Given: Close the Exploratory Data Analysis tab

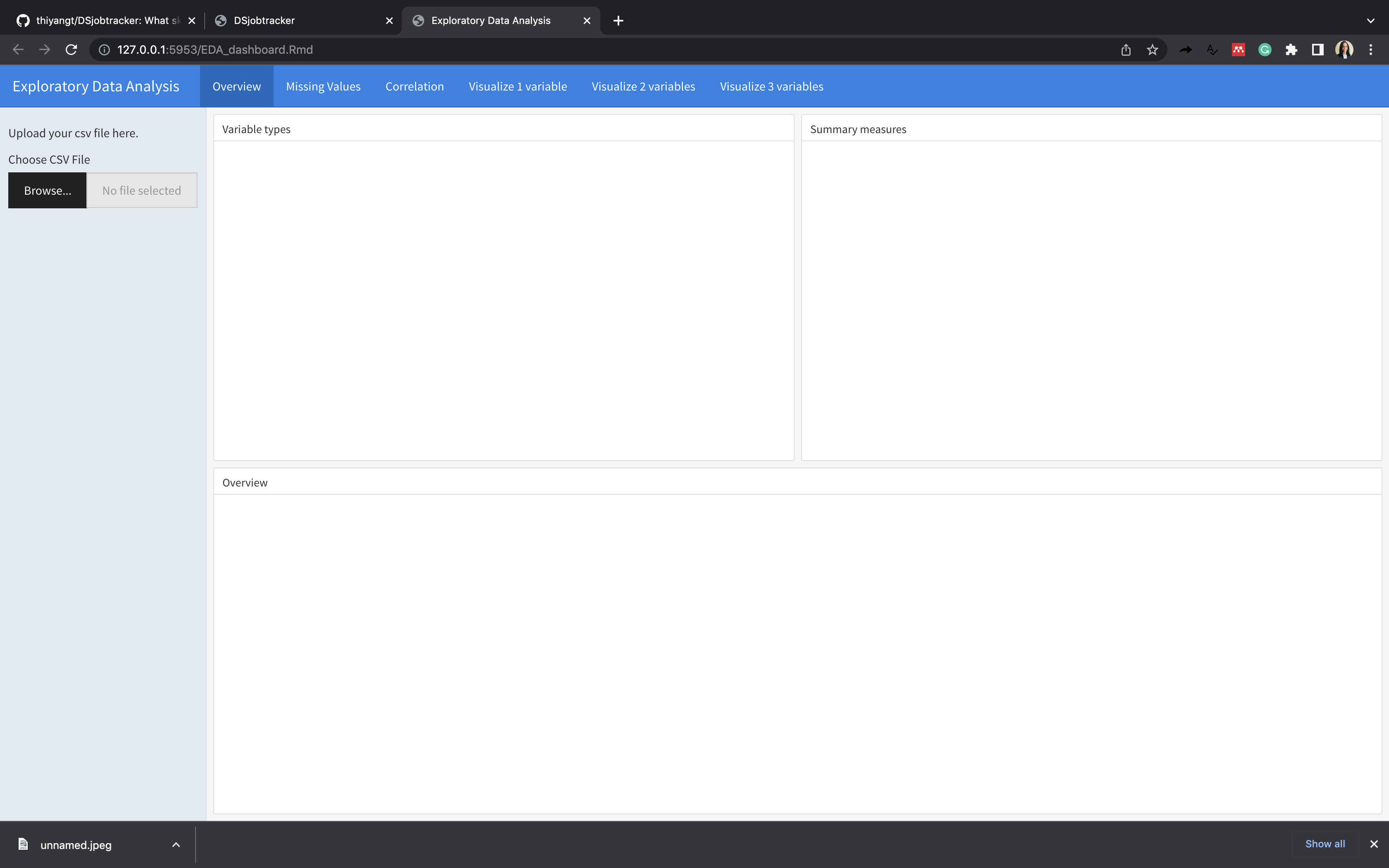Looking at the screenshot, I should coord(587,21).
